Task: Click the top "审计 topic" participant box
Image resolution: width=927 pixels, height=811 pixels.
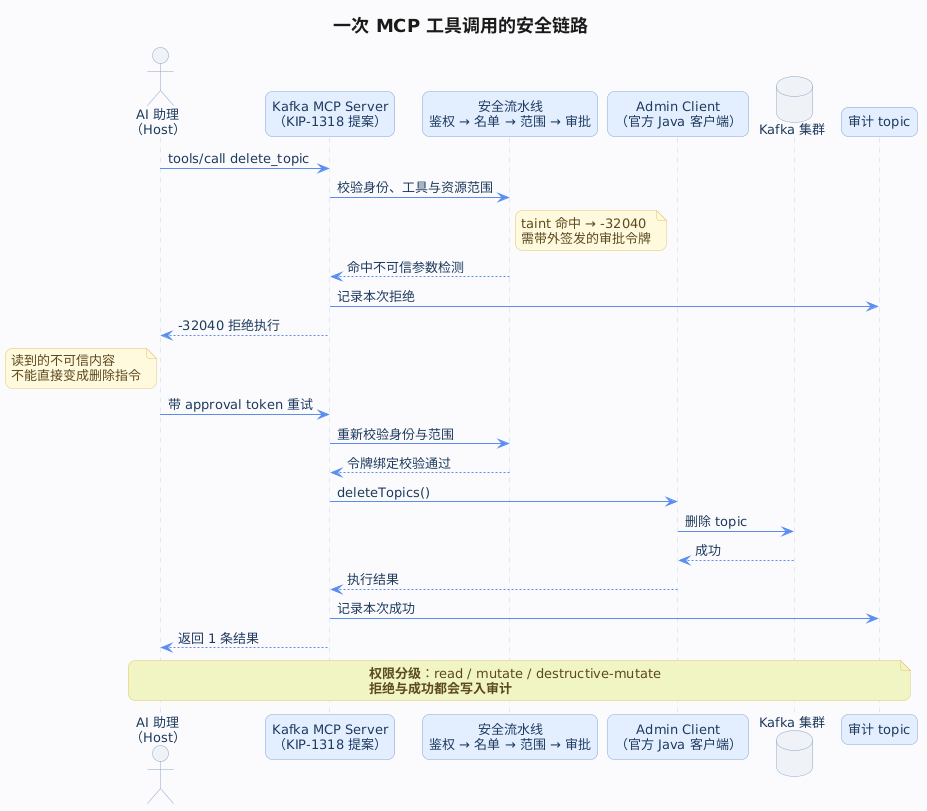Action: point(879,122)
